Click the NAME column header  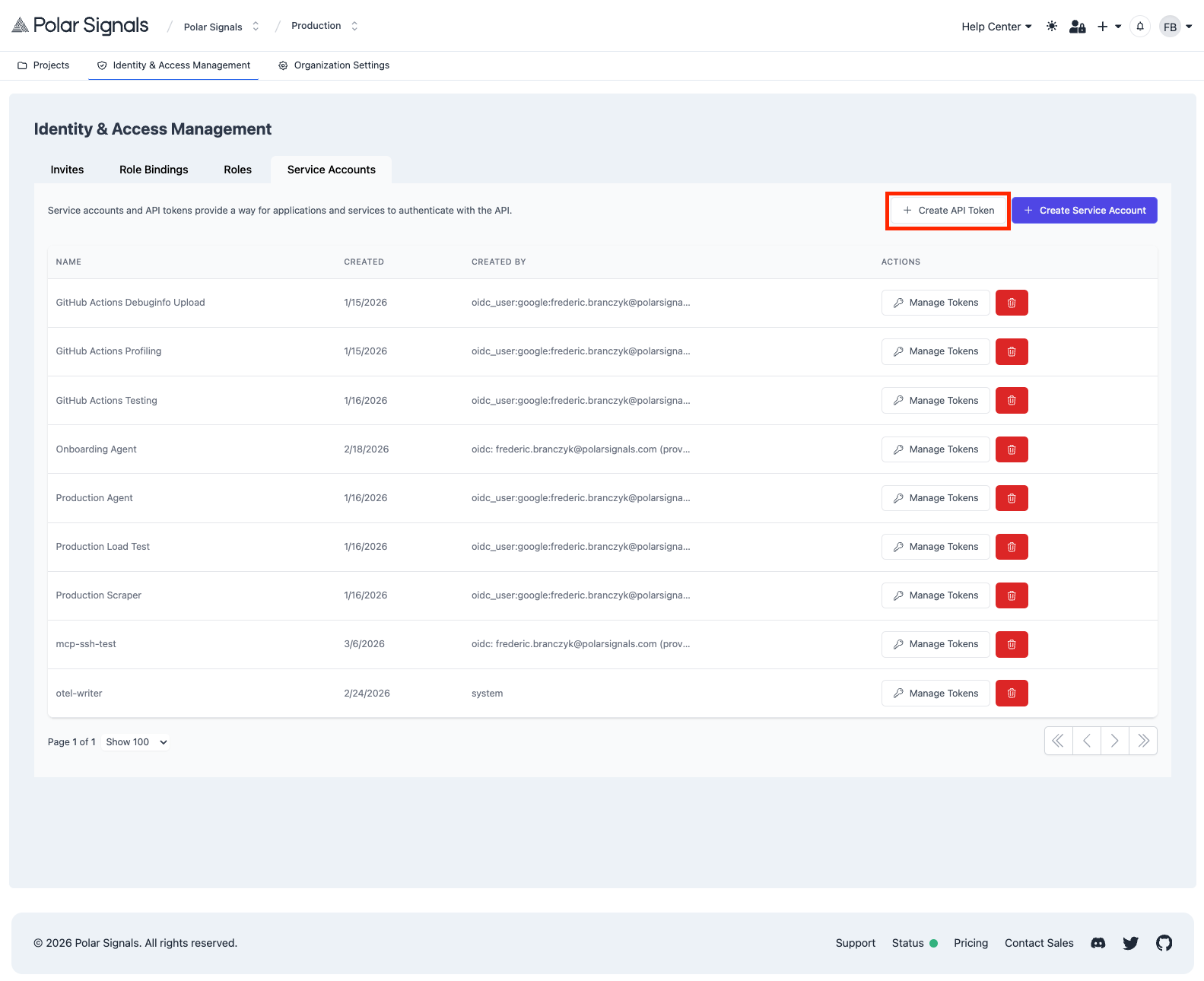(68, 262)
